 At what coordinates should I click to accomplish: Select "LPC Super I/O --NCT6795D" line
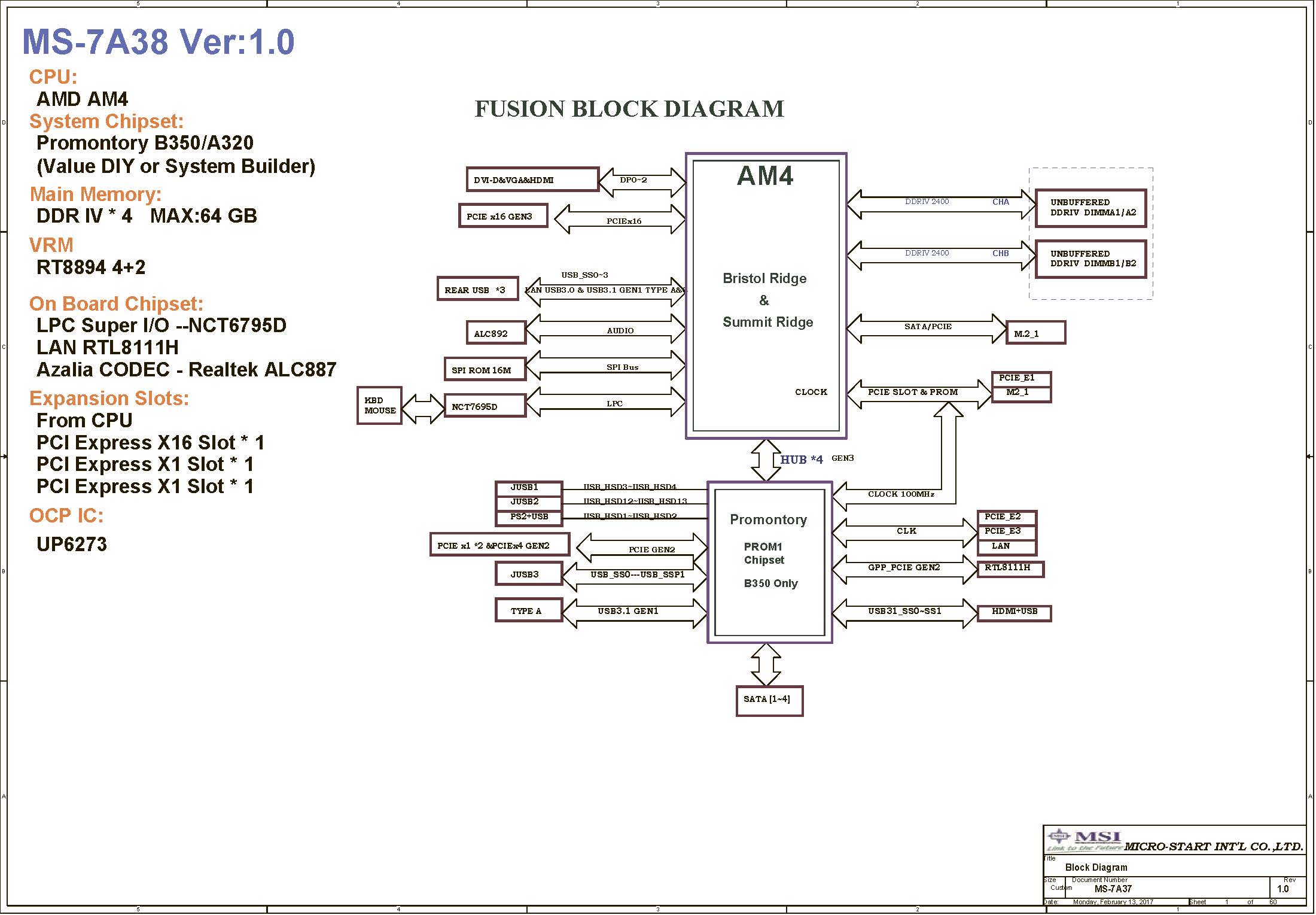pyautogui.click(x=162, y=326)
